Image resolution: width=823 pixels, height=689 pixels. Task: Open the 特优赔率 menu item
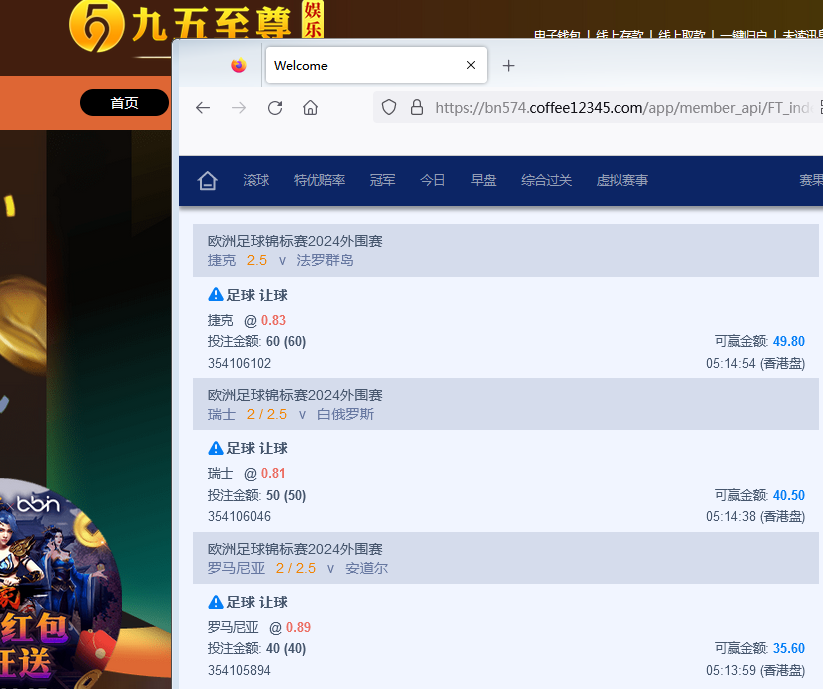(319, 181)
